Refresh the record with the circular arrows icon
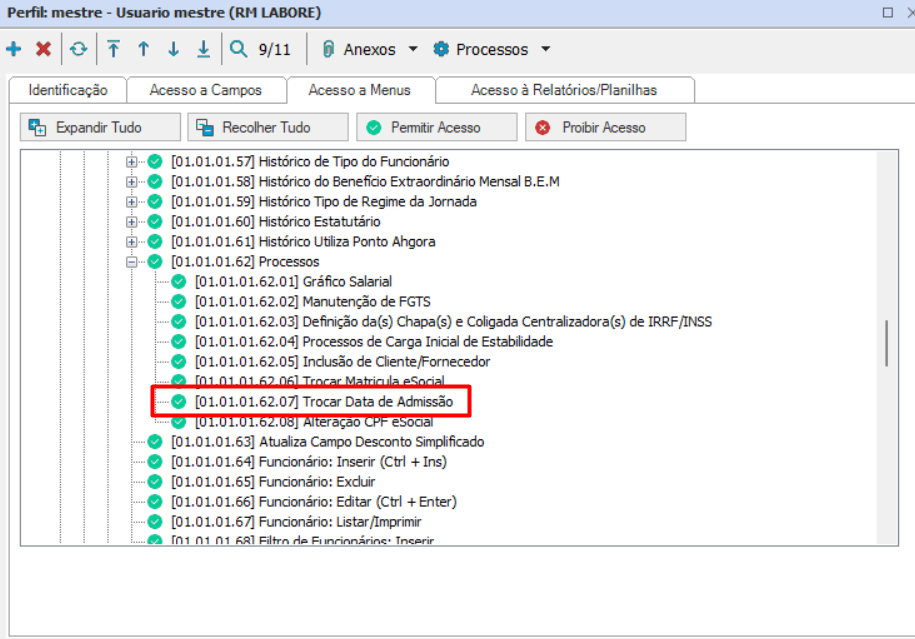915x639 pixels. tap(78, 49)
